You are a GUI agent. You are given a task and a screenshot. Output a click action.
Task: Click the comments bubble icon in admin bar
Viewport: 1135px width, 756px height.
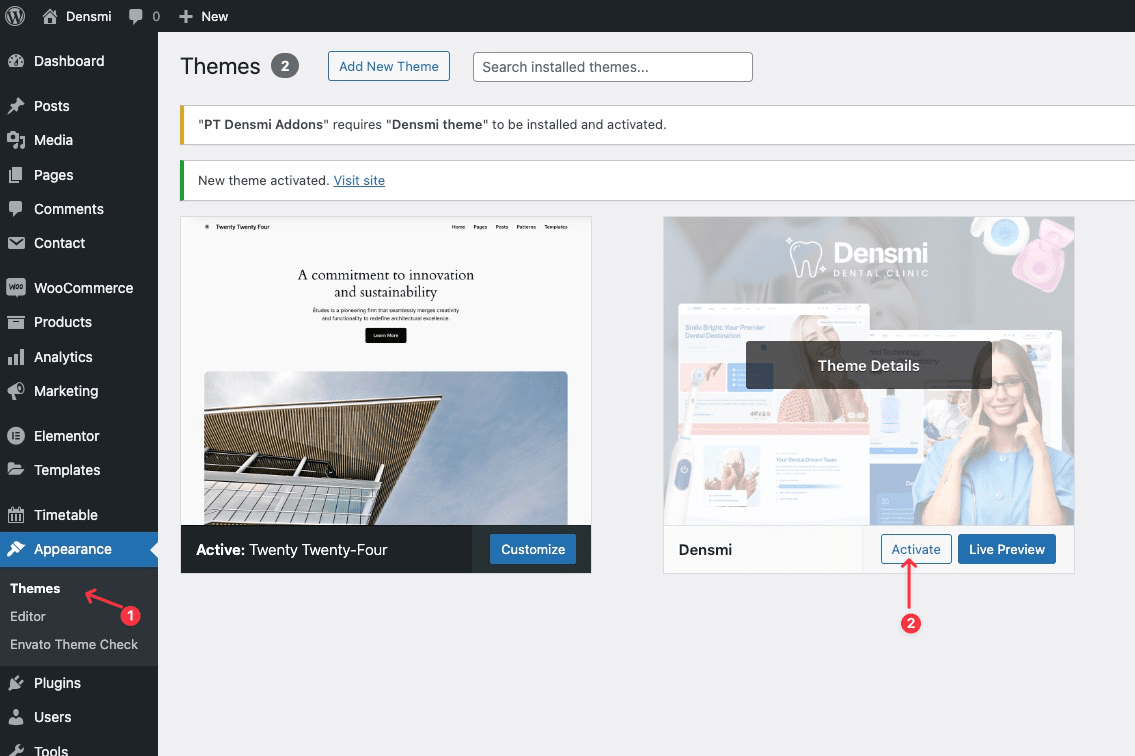tap(137, 17)
